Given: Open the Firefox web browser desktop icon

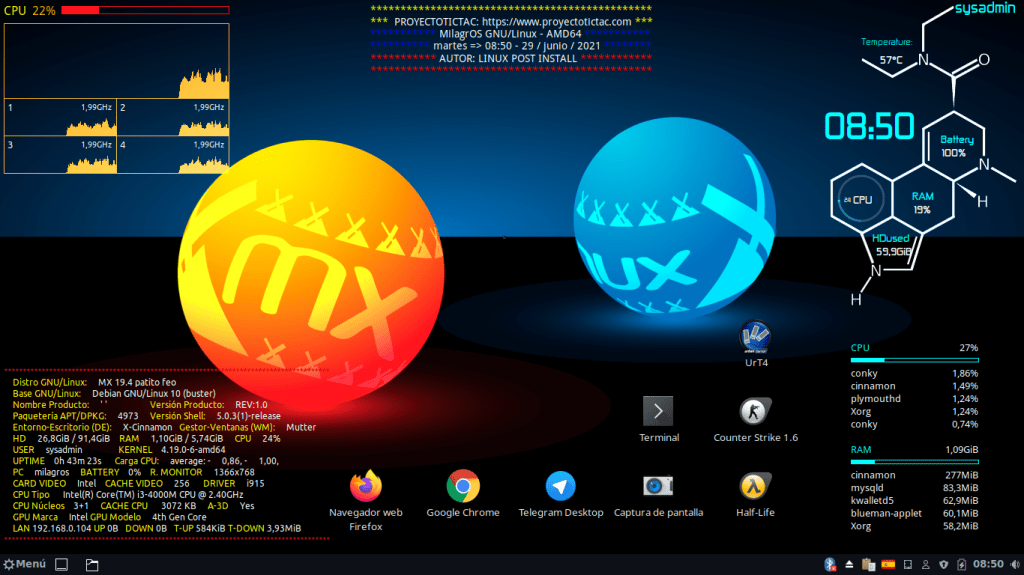Looking at the screenshot, I should [366, 487].
